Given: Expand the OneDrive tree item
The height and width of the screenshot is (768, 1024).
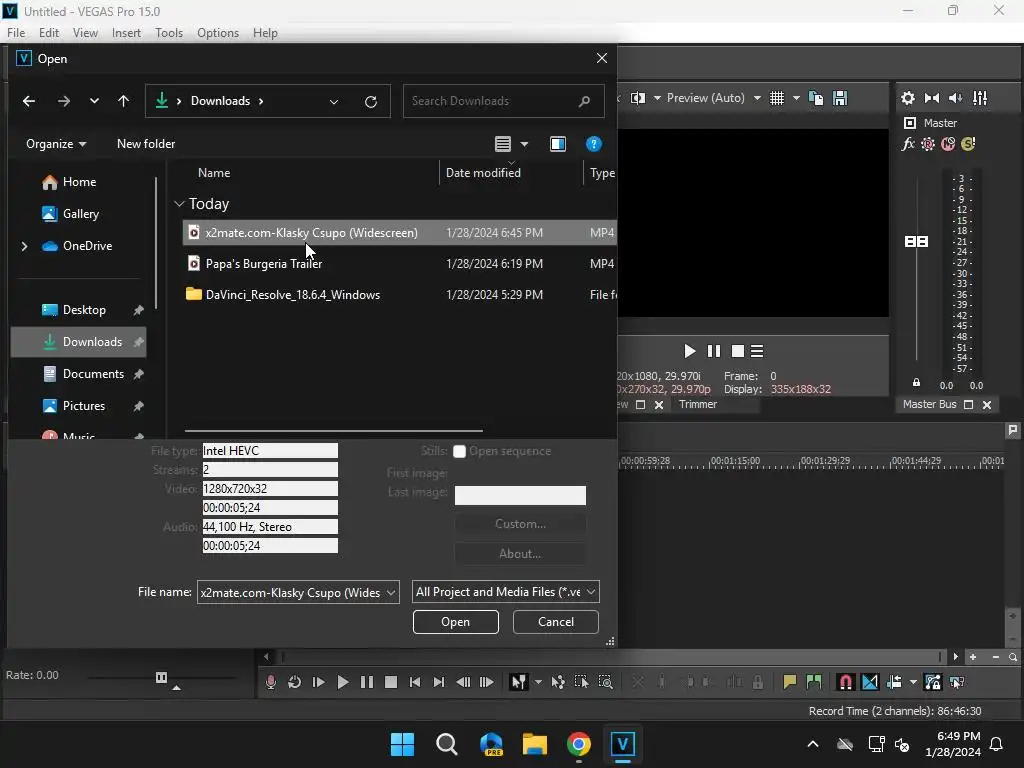Looking at the screenshot, I should tap(24, 246).
